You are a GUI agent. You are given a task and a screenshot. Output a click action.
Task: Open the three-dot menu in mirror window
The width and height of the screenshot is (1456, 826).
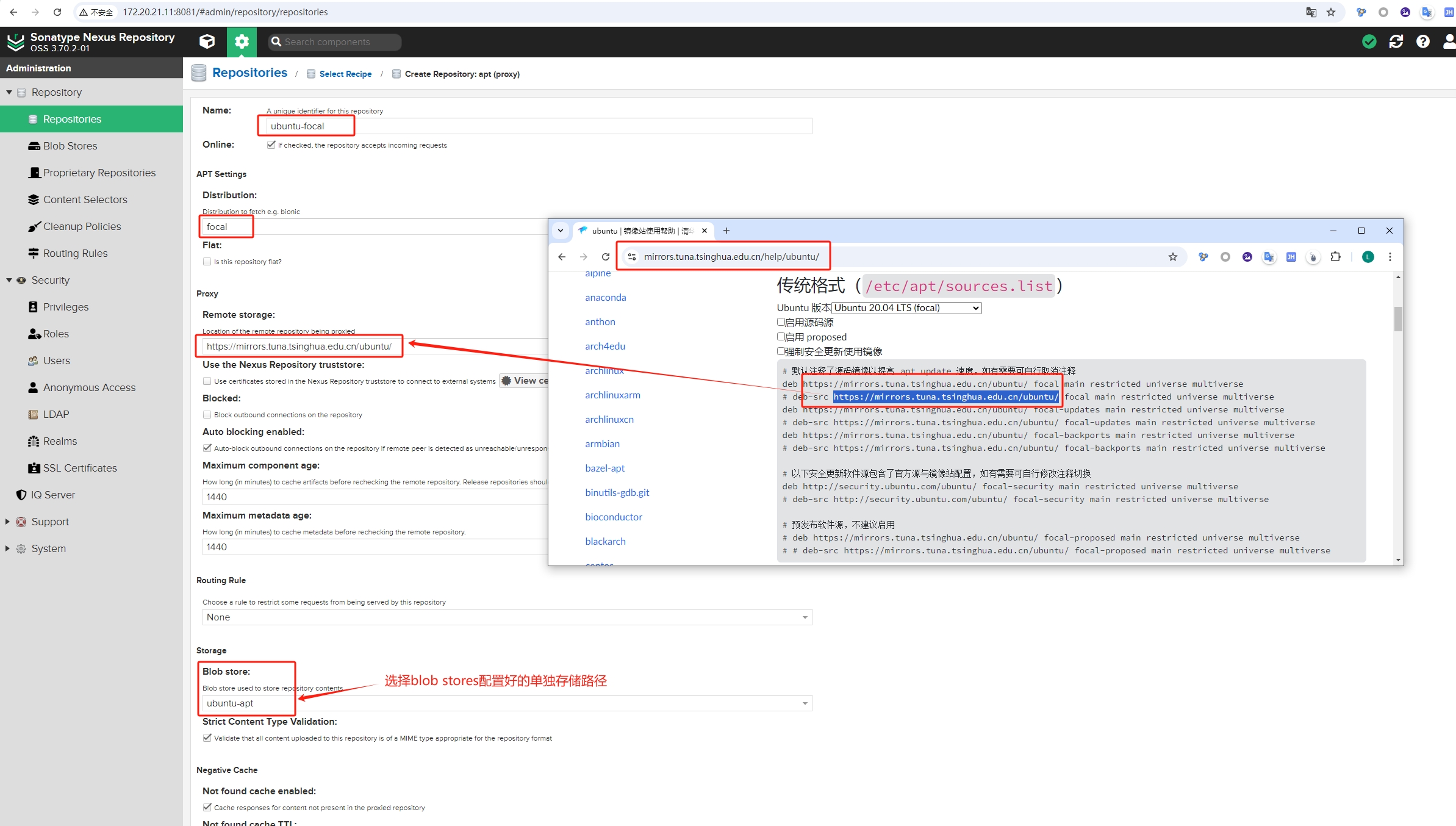point(1390,257)
